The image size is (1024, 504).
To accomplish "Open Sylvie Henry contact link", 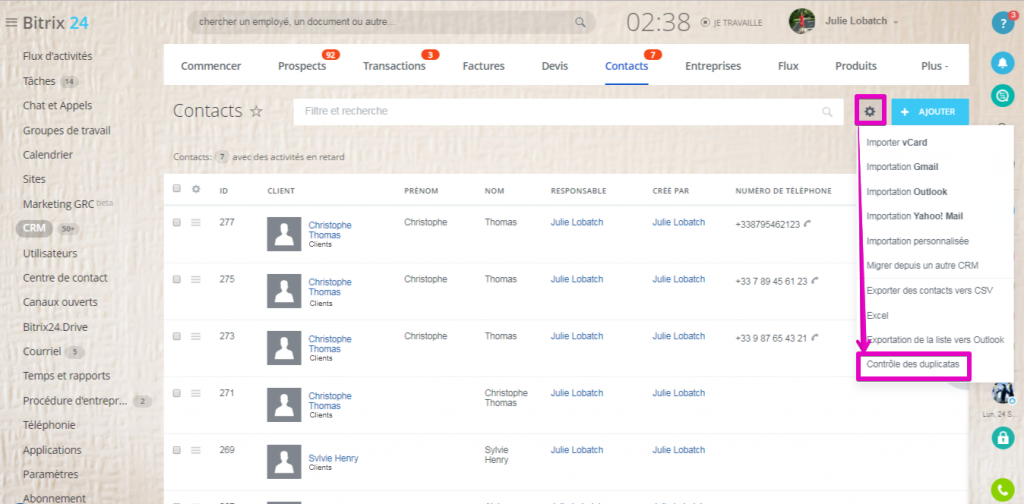I will (333, 458).
